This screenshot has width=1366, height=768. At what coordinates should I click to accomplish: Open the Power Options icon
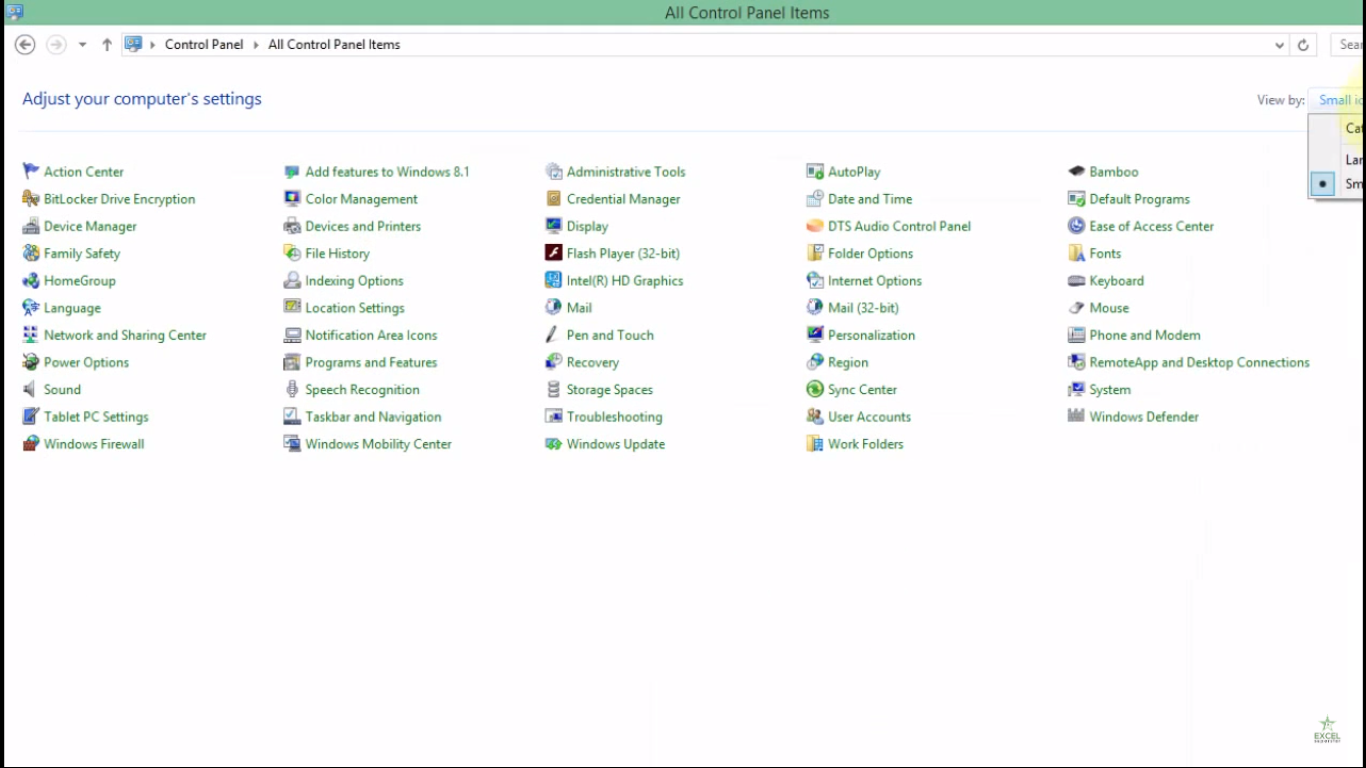tap(31, 362)
